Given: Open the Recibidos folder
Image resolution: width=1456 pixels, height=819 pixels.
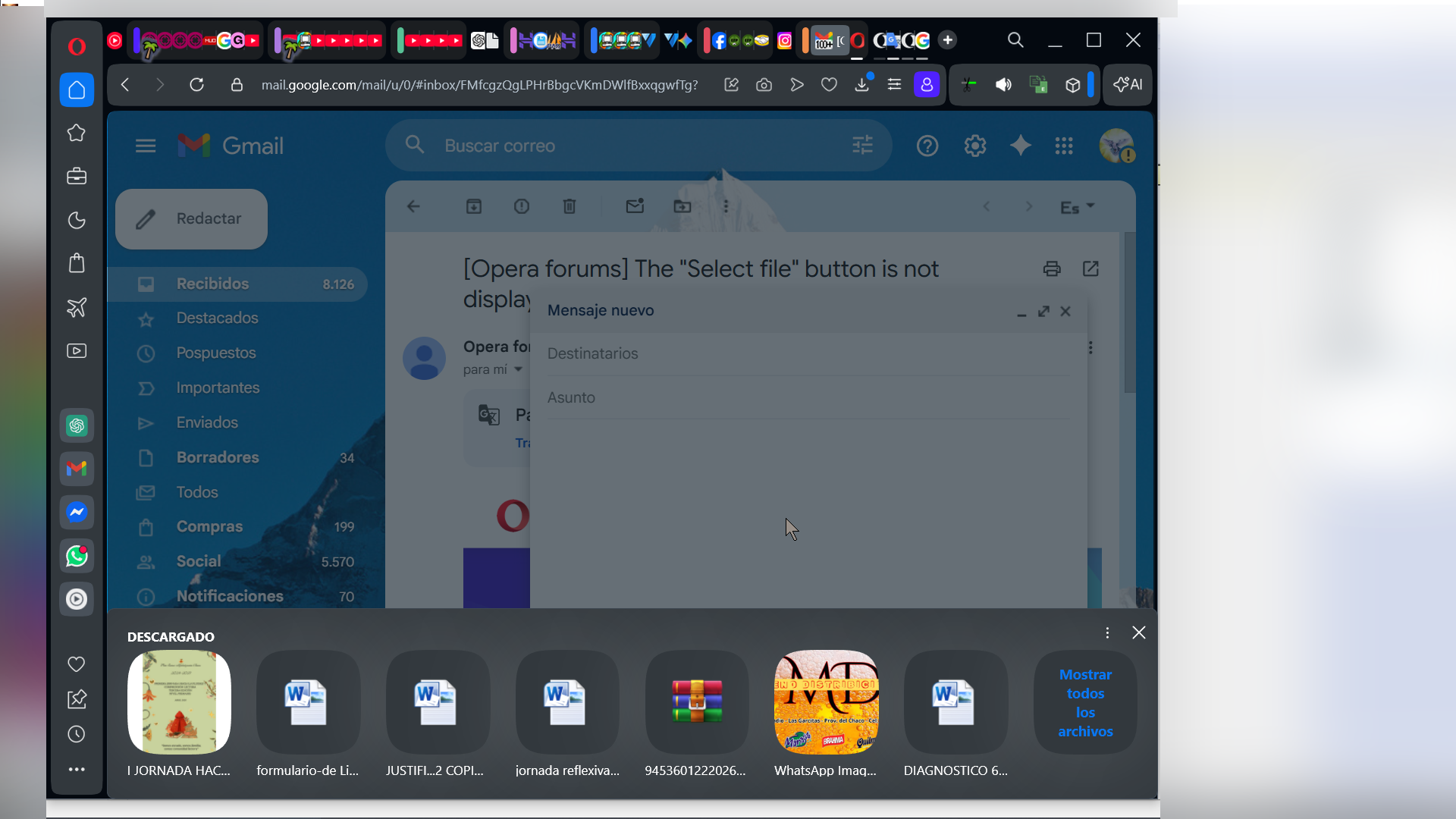Looking at the screenshot, I should (212, 284).
